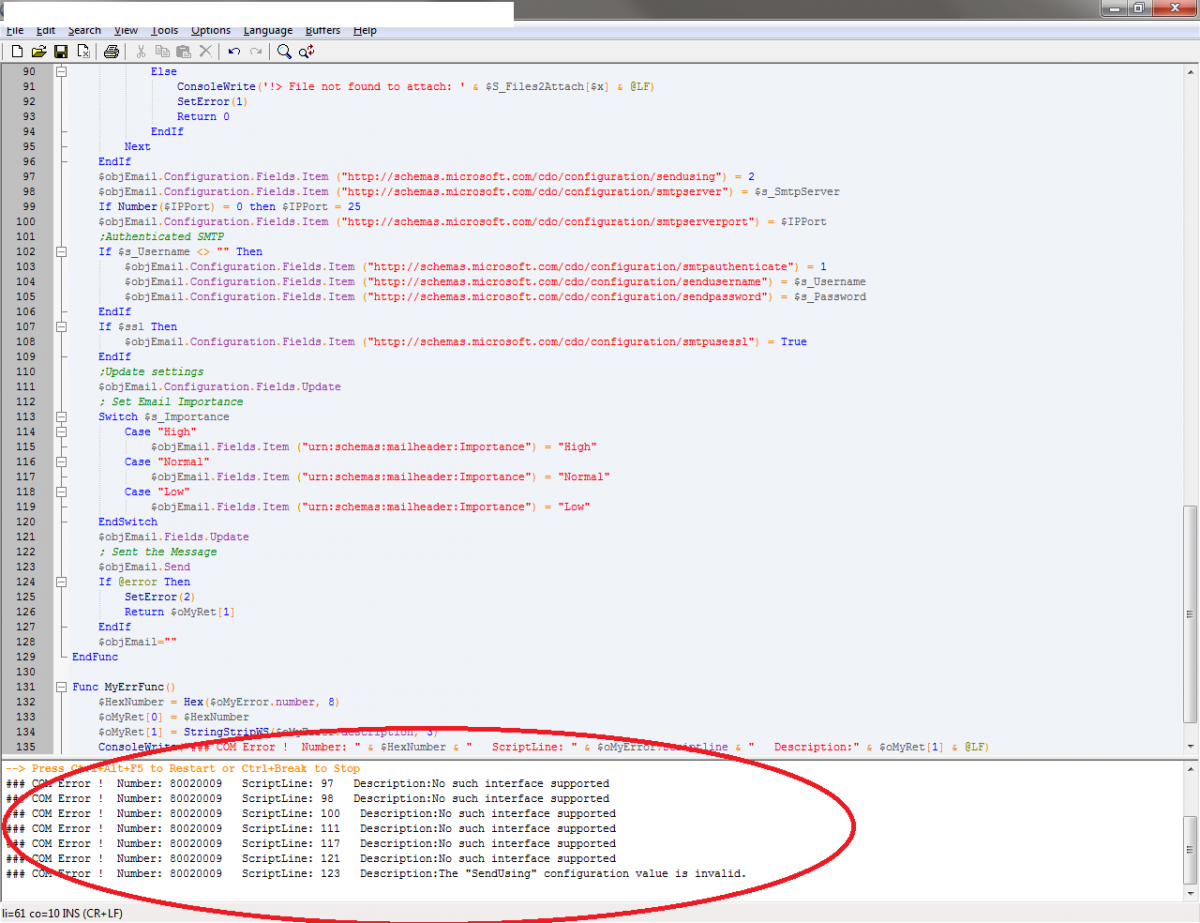1200x923 pixels.
Task: Open Find with the magnifying glass icon
Action: pos(285,51)
